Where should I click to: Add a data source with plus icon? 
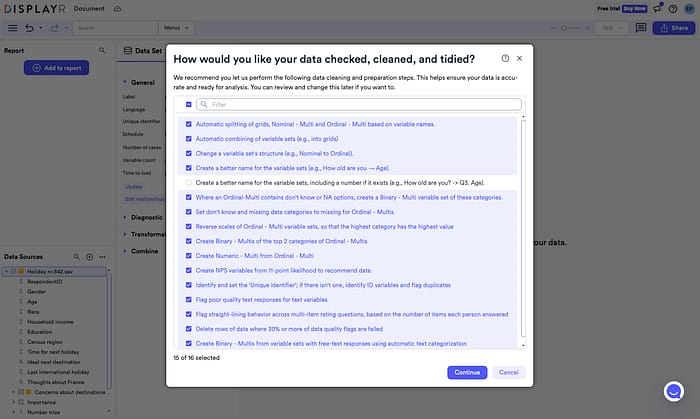[89, 257]
